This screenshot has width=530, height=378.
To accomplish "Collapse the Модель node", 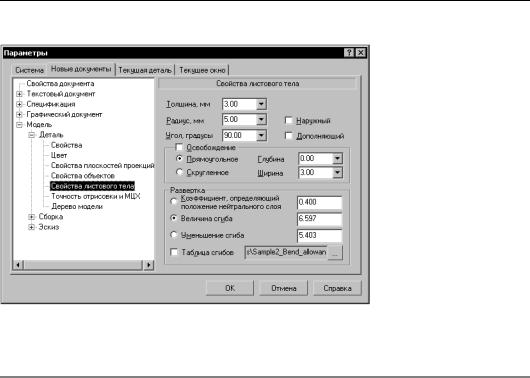I will coord(19,125).
